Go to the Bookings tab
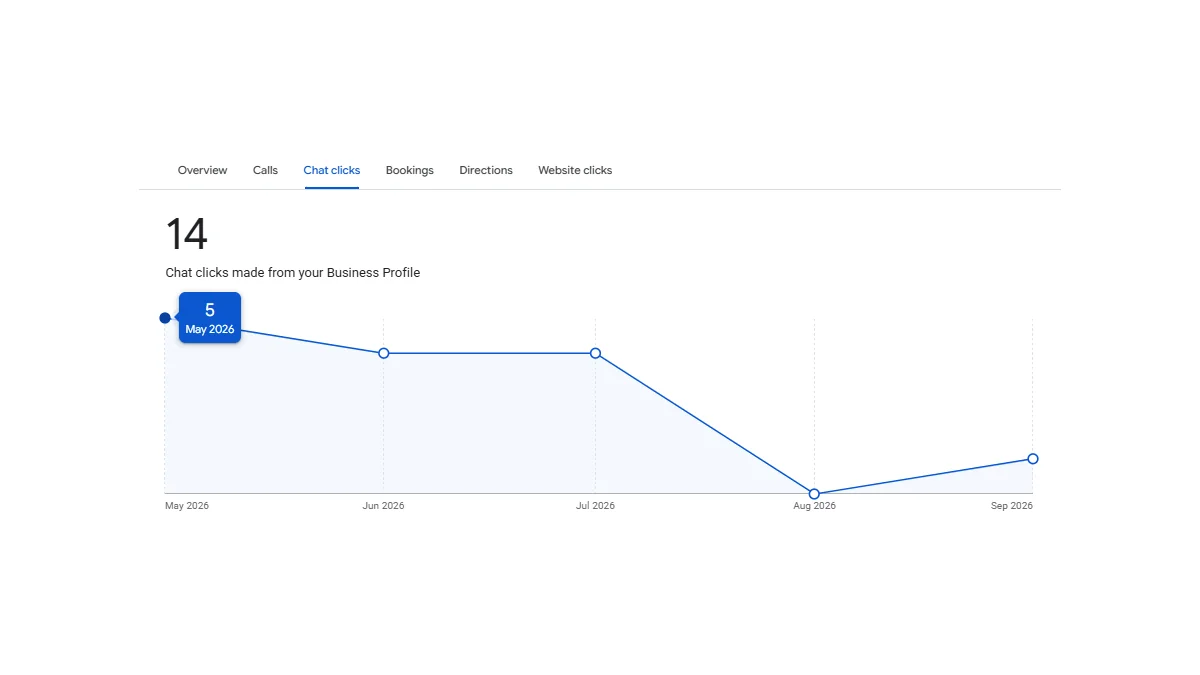The width and height of the screenshot is (1200, 675). click(x=410, y=170)
